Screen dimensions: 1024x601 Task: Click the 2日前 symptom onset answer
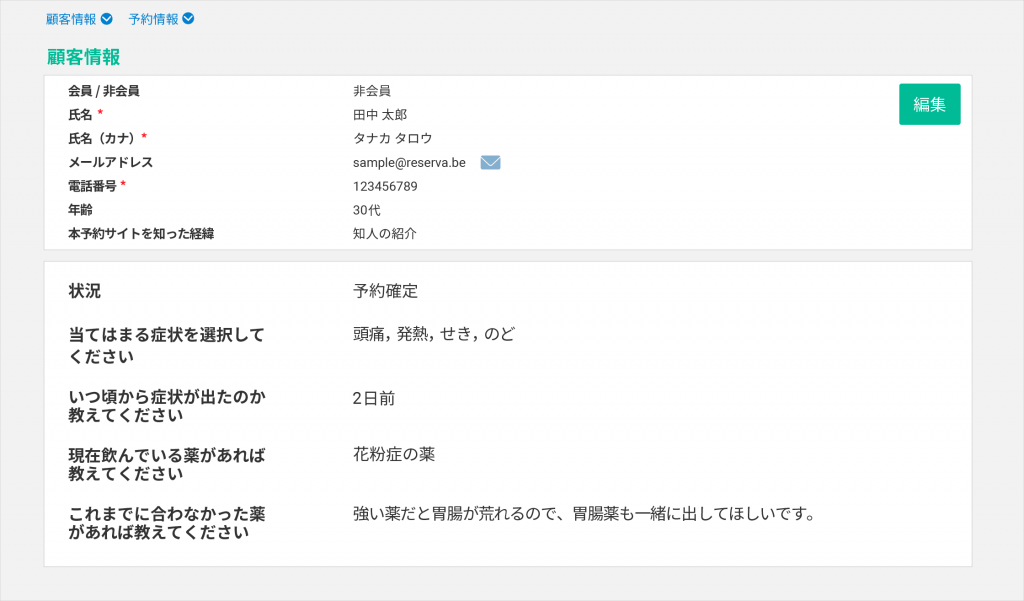(373, 398)
